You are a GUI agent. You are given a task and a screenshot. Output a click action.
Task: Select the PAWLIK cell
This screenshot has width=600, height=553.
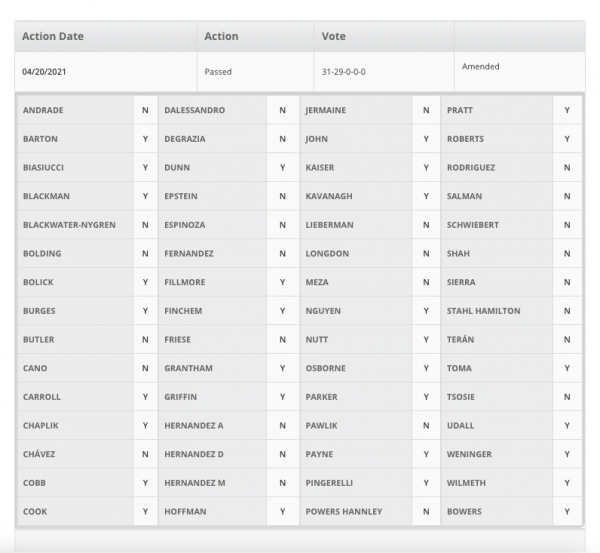(x=356, y=426)
